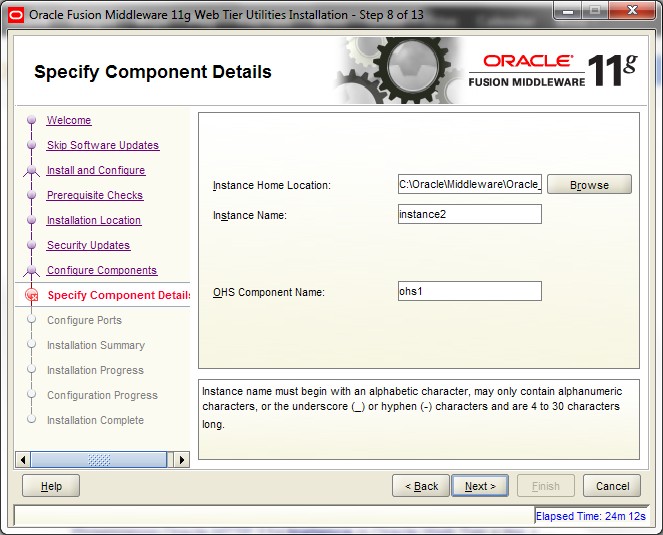The width and height of the screenshot is (663, 535).
Task: Click the Installation Progress step label
Action: (95, 370)
